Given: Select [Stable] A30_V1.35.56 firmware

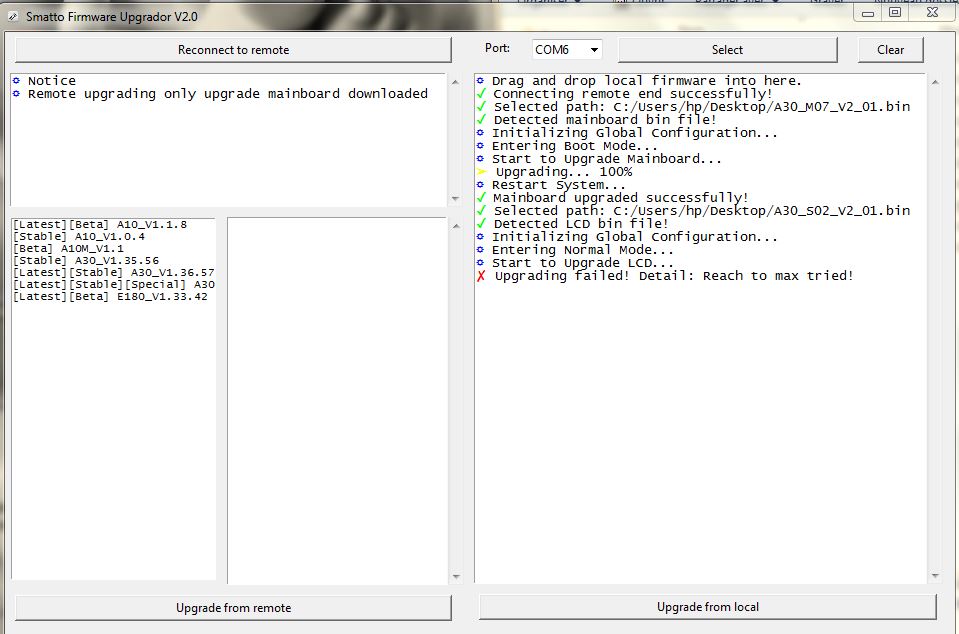Looking at the screenshot, I should (86, 260).
